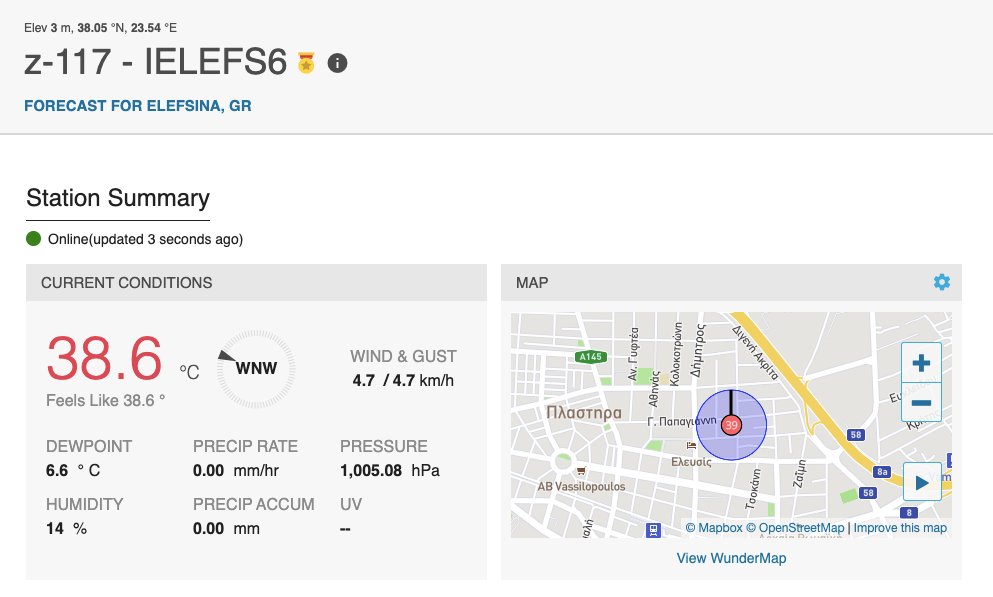Viewport: 993px width, 597px height.
Task: Open map settings gear icon
Action: coord(941,283)
